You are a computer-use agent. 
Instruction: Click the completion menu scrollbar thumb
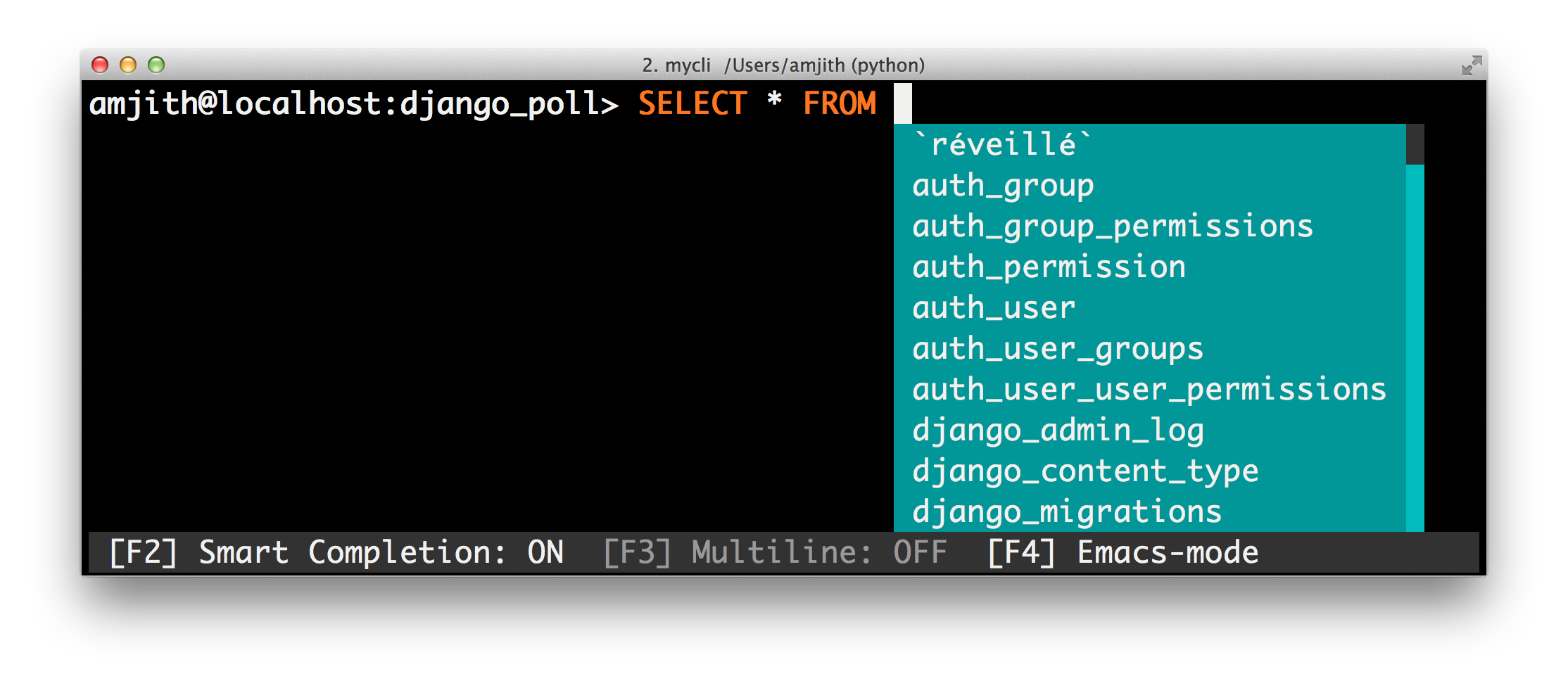pyautogui.click(x=1415, y=144)
